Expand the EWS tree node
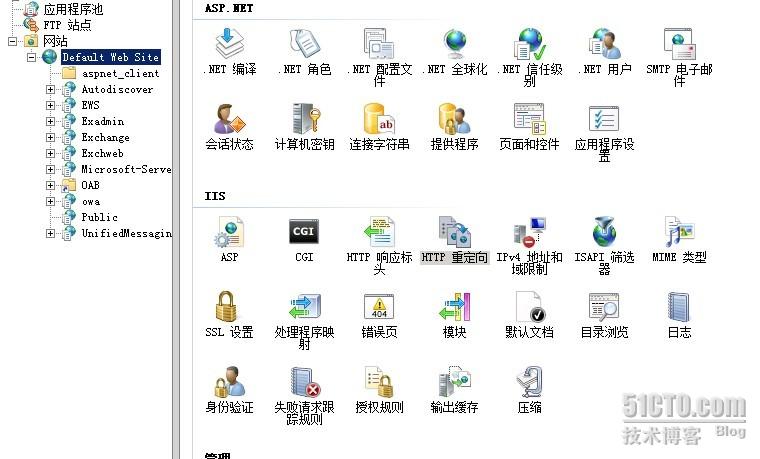This screenshot has width=760, height=459. pos(50,105)
